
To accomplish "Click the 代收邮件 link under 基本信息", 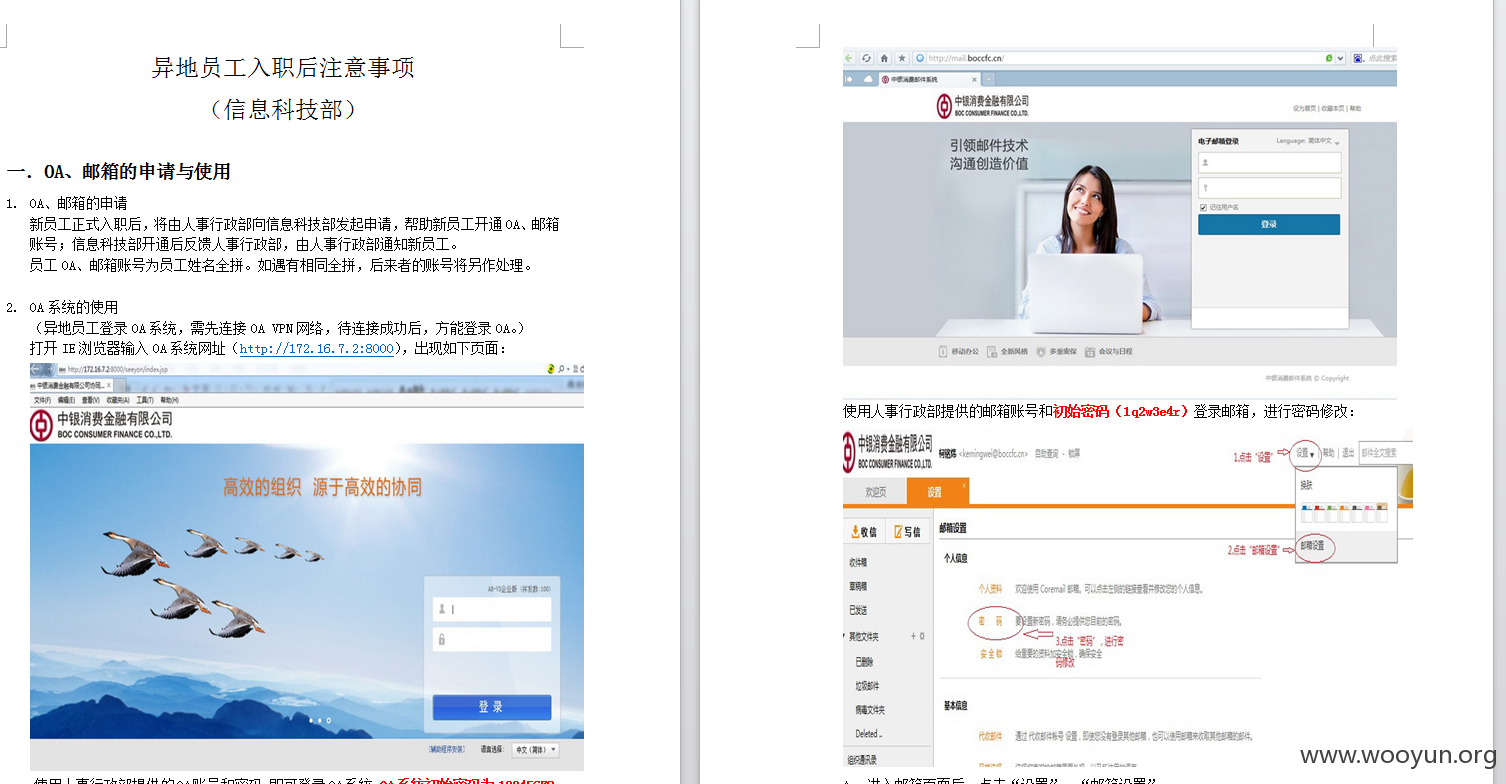I will [x=990, y=735].
